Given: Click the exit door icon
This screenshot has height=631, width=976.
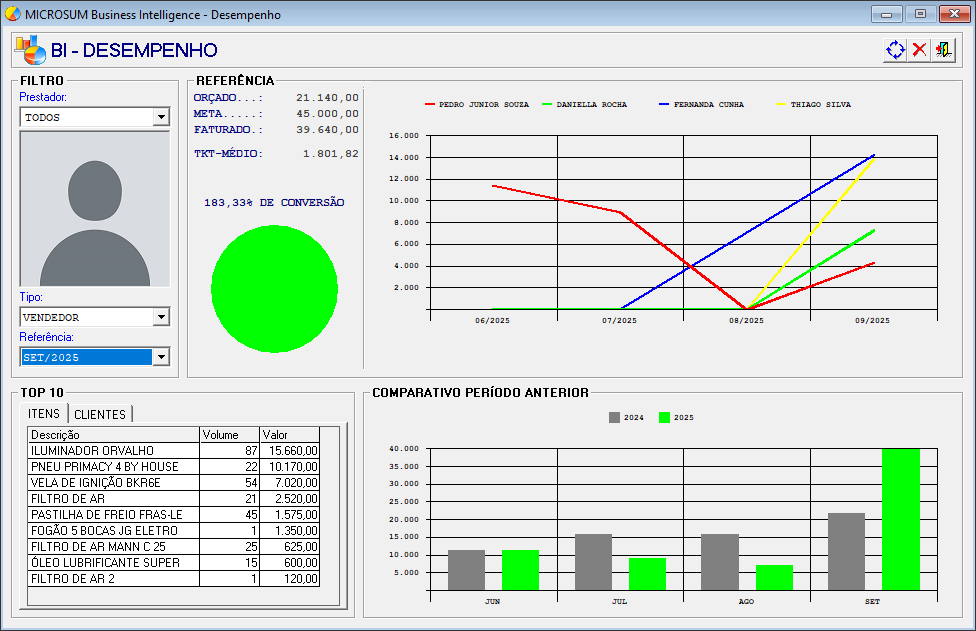Looking at the screenshot, I should [x=942, y=50].
